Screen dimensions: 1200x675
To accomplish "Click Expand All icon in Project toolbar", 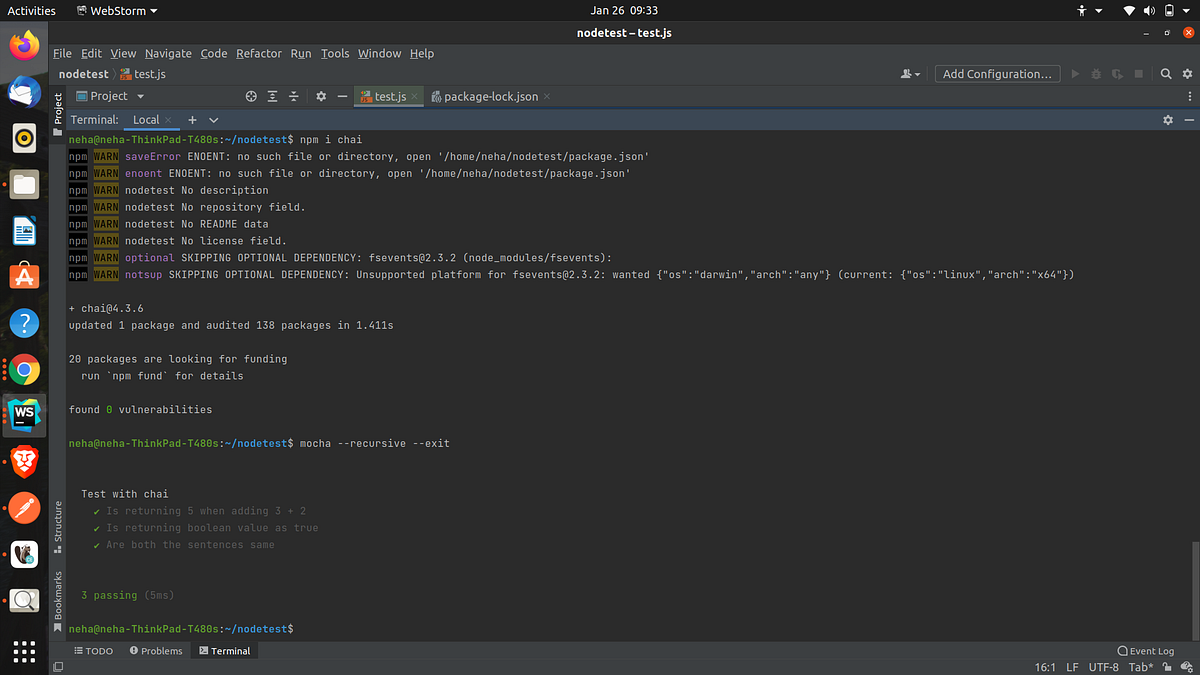I will pyautogui.click(x=273, y=96).
